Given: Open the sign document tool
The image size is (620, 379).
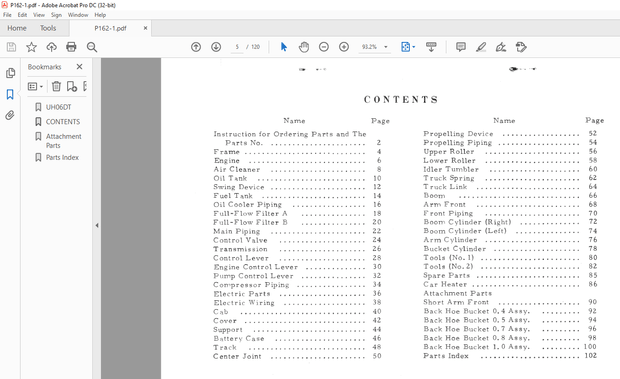Looking at the screenshot, I should pyautogui.click(x=501, y=47).
